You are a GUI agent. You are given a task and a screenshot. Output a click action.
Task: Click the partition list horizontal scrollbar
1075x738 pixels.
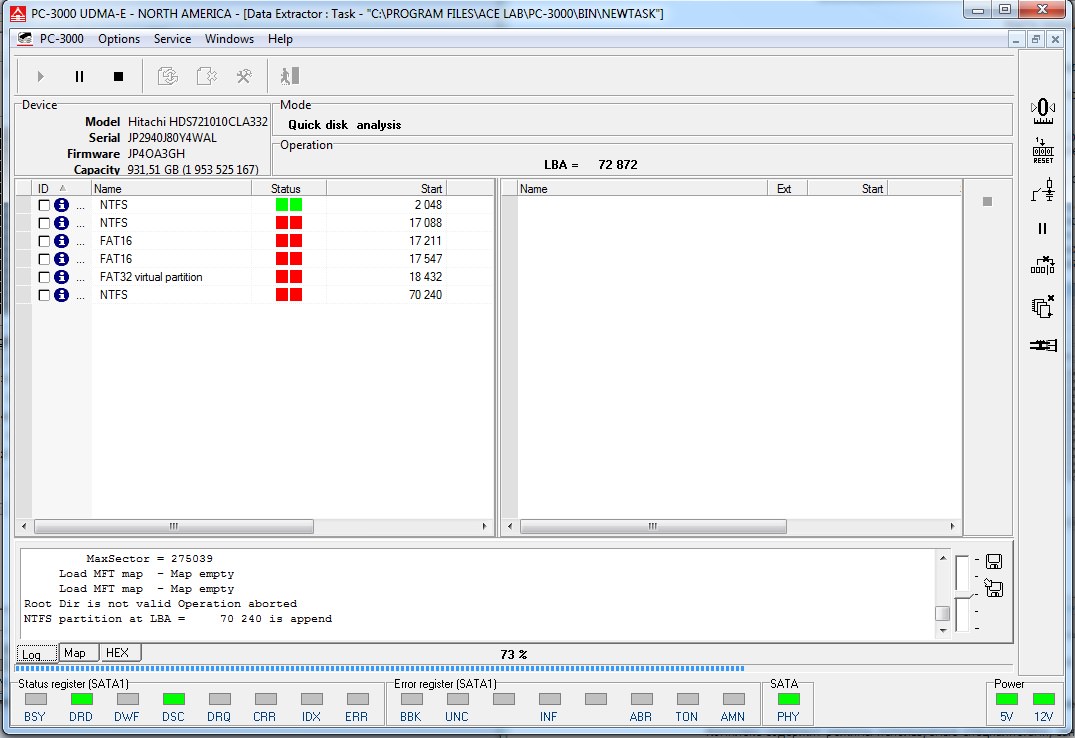(x=173, y=526)
